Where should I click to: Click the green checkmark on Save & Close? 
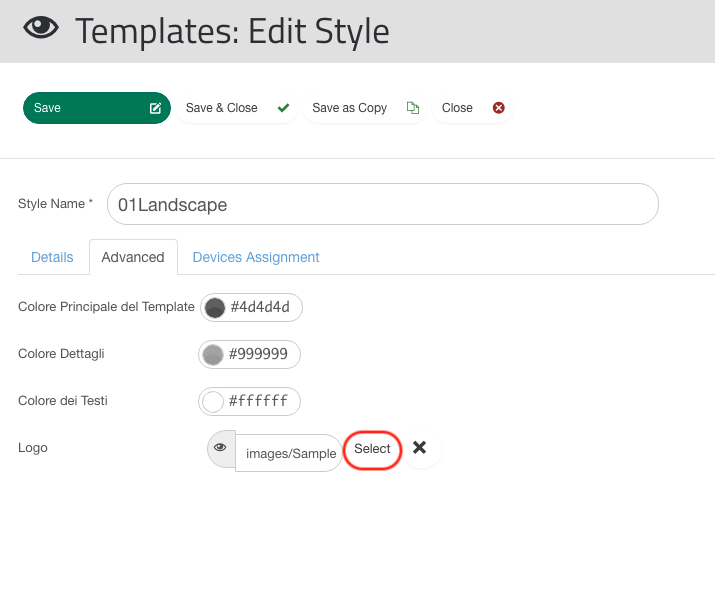[283, 108]
